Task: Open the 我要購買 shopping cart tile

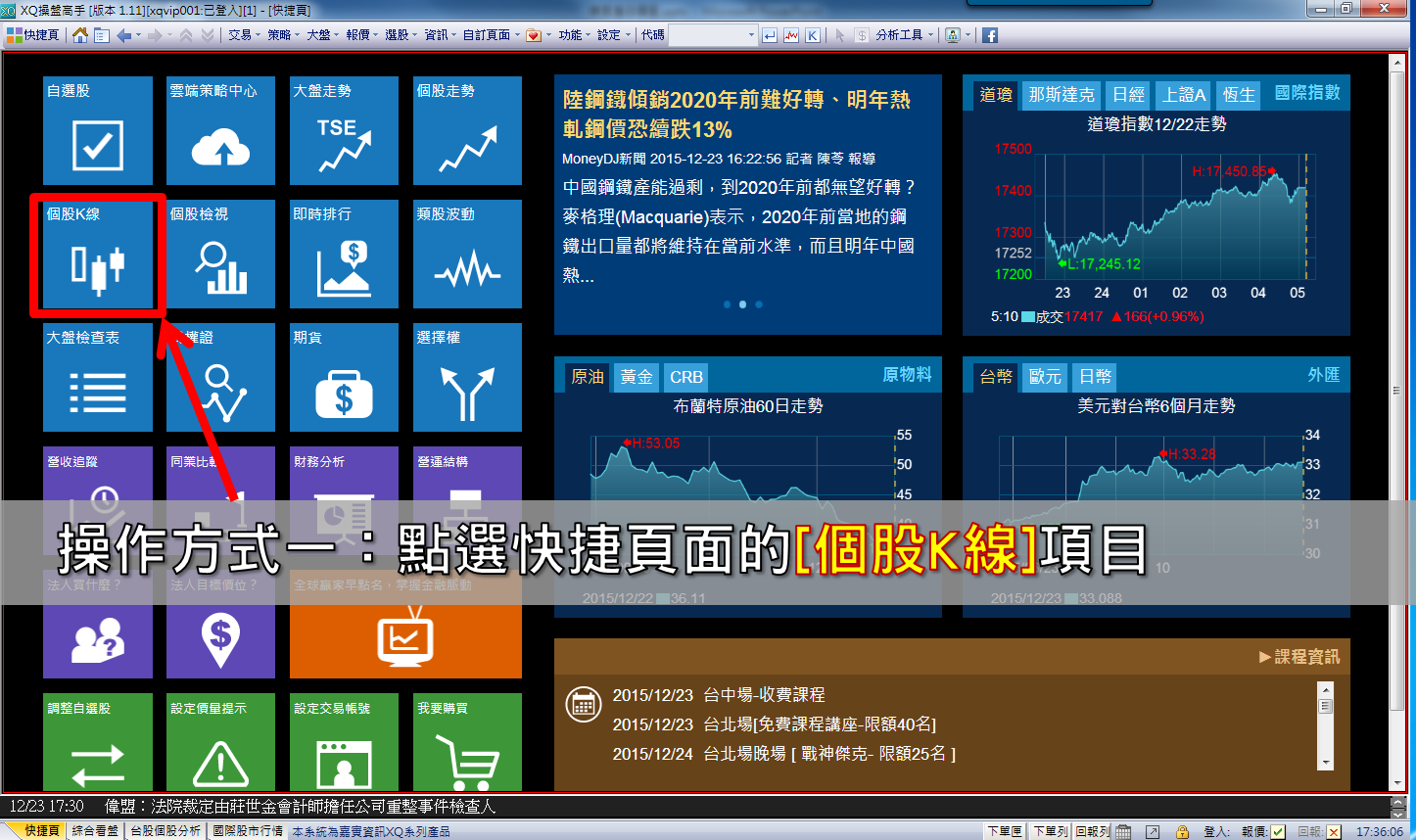Action: [x=468, y=742]
